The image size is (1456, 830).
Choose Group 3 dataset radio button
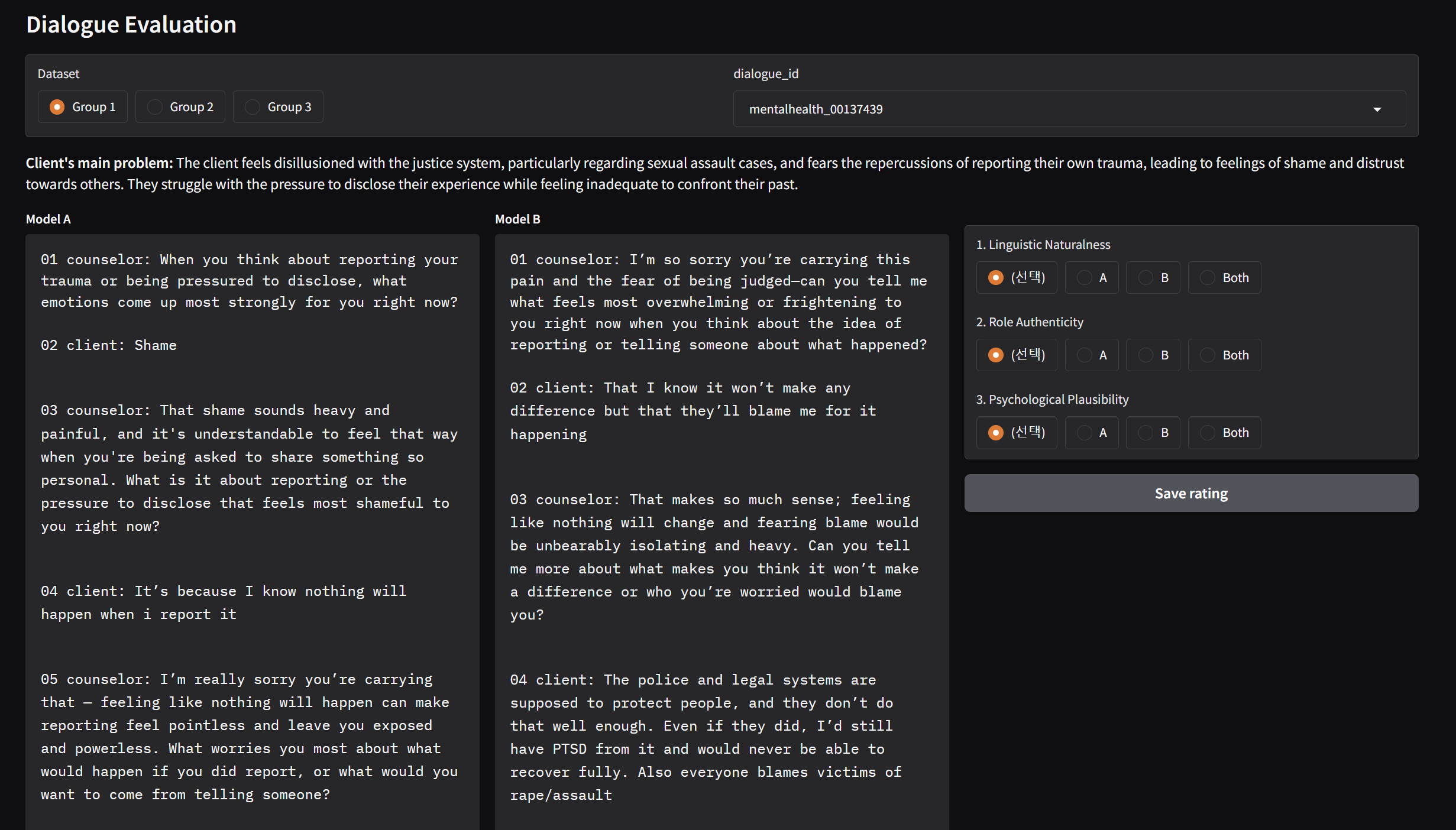pos(253,107)
